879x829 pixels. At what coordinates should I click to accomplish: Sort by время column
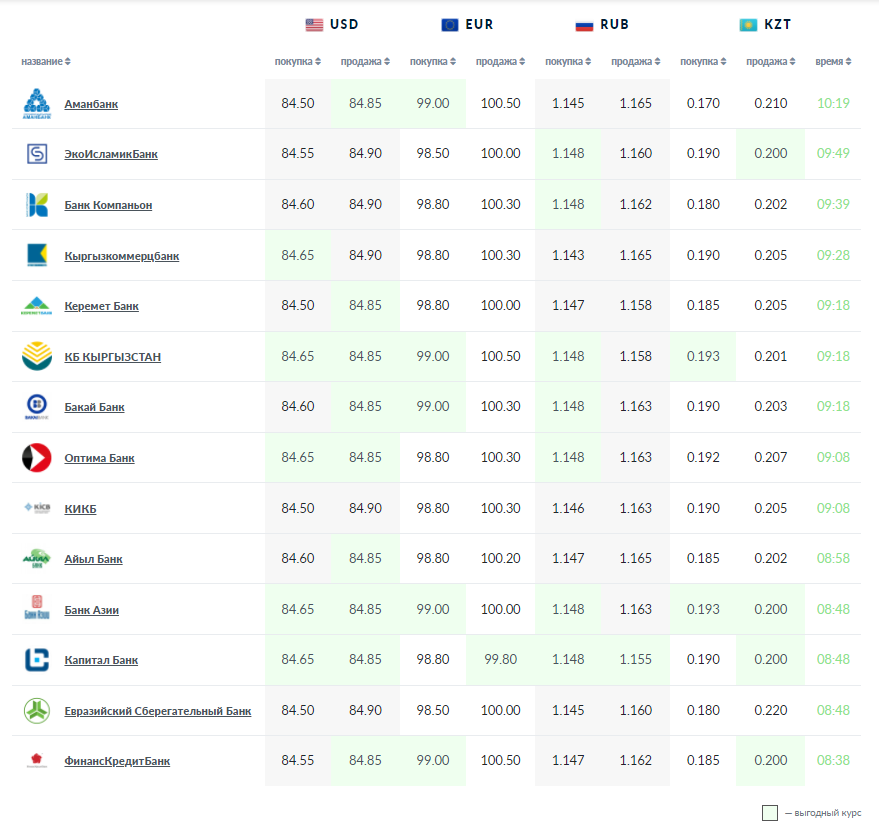coord(833,62)
